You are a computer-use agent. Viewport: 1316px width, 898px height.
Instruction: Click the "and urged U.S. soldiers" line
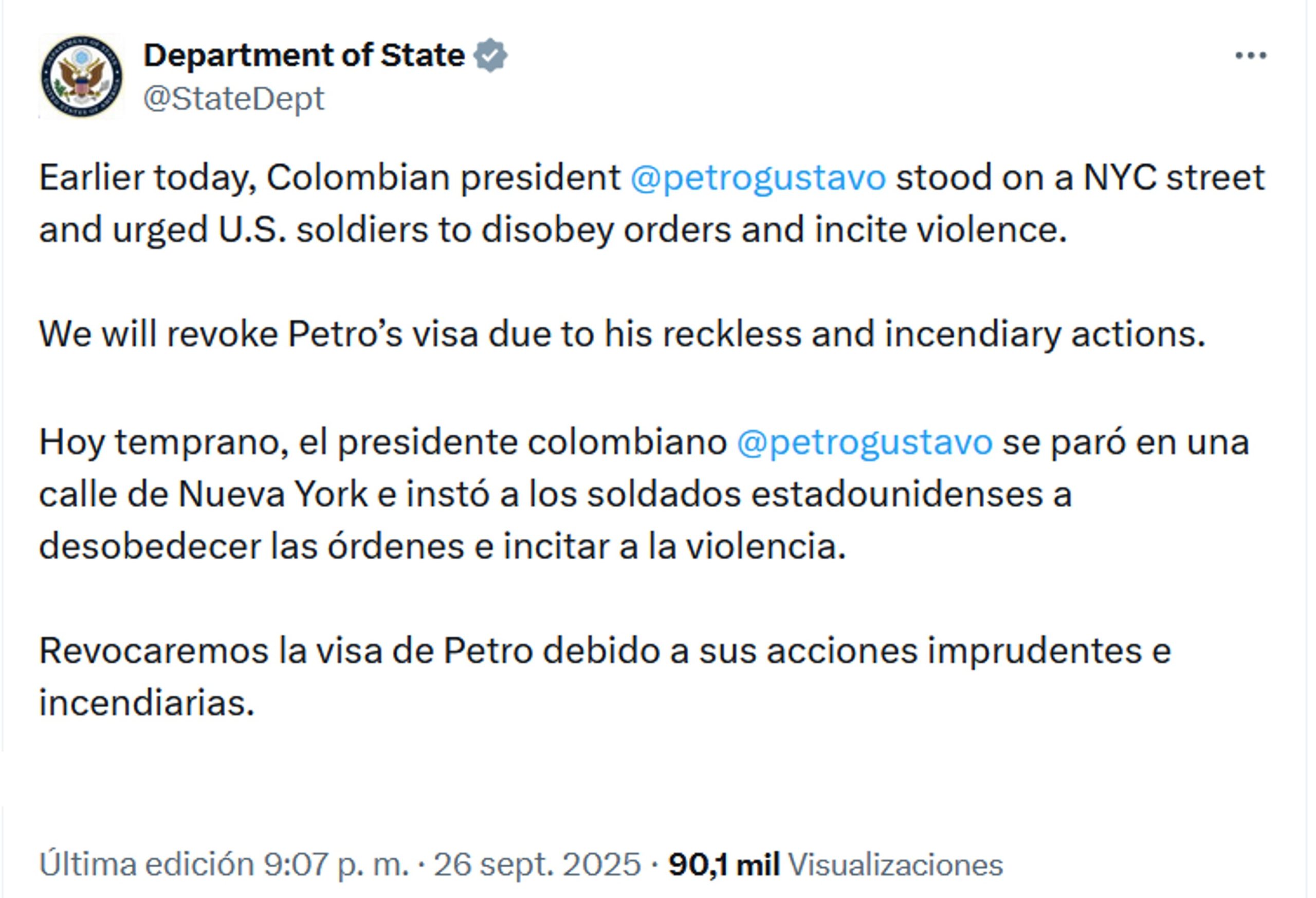coord(553,229)
